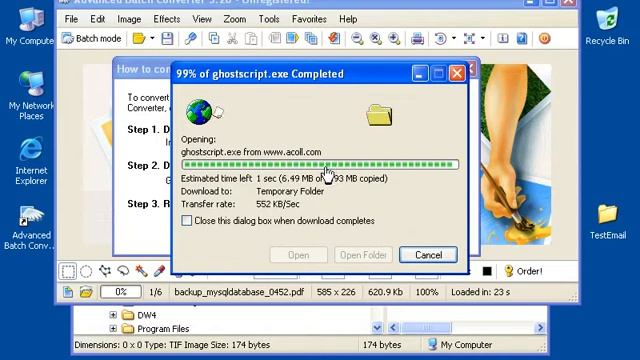Click the Copy icon in toolbar
This screenshot has height=360, width=640.
tap(214, 39)
